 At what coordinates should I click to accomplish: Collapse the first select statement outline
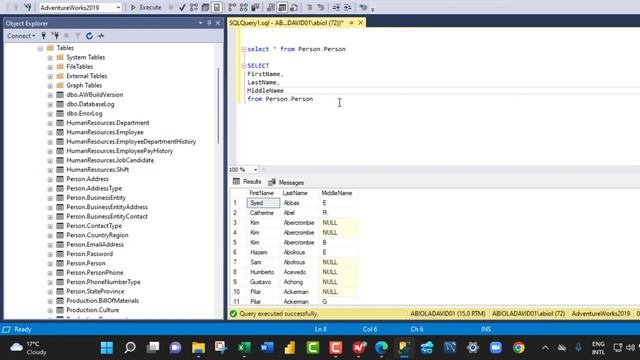pyautogui.click(x=244, y=49)
